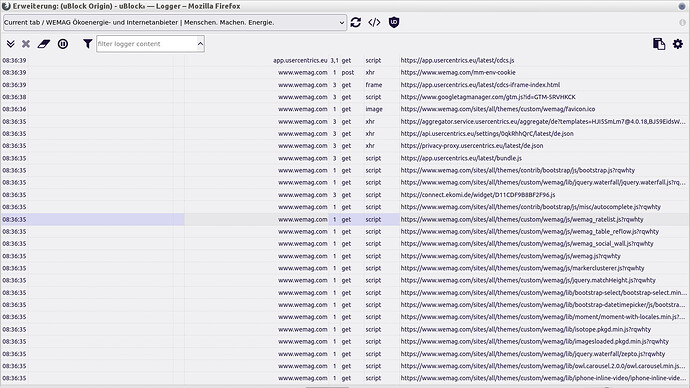The height and width of the screenshot is (388, 690).
Task: Click the connect.ekomi.de widget URL
Action: 478,194
